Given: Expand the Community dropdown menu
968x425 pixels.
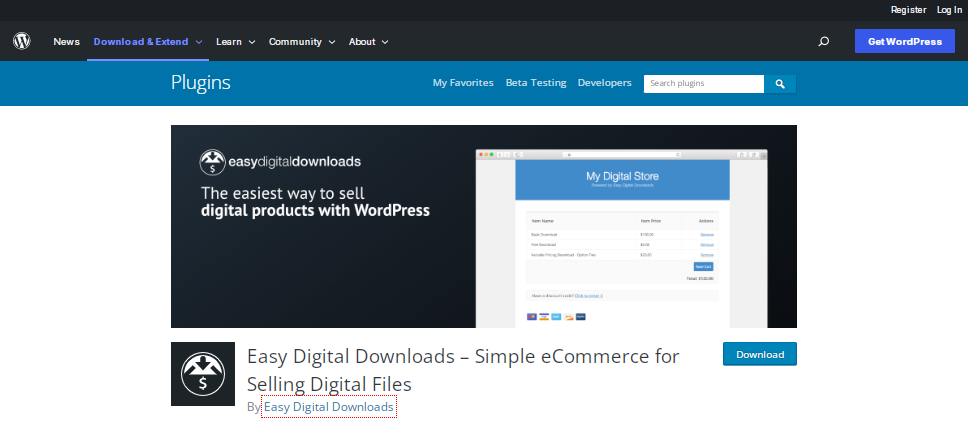Looking at the screenshot, I should pos(302,41).
